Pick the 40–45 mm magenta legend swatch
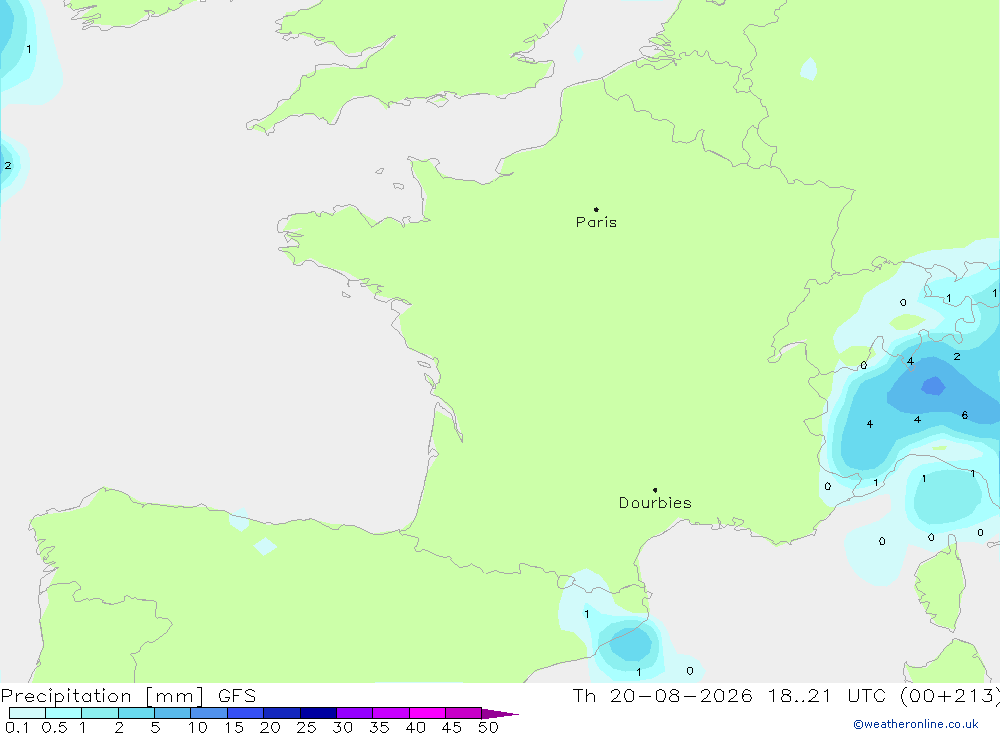This screenshot has width=1000, height=733. (x=427, y=713)
